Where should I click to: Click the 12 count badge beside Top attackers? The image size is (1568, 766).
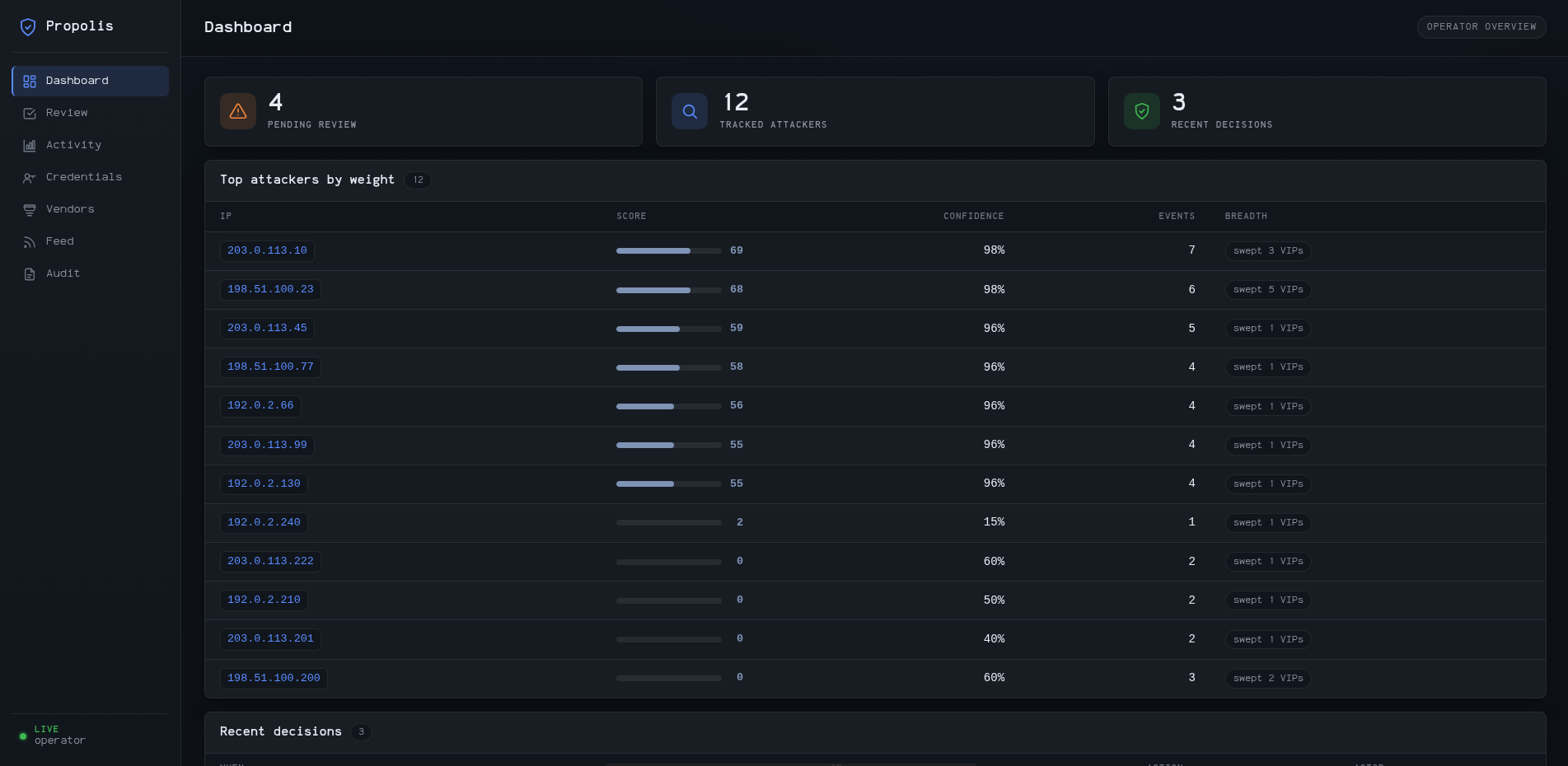(418, 180)
